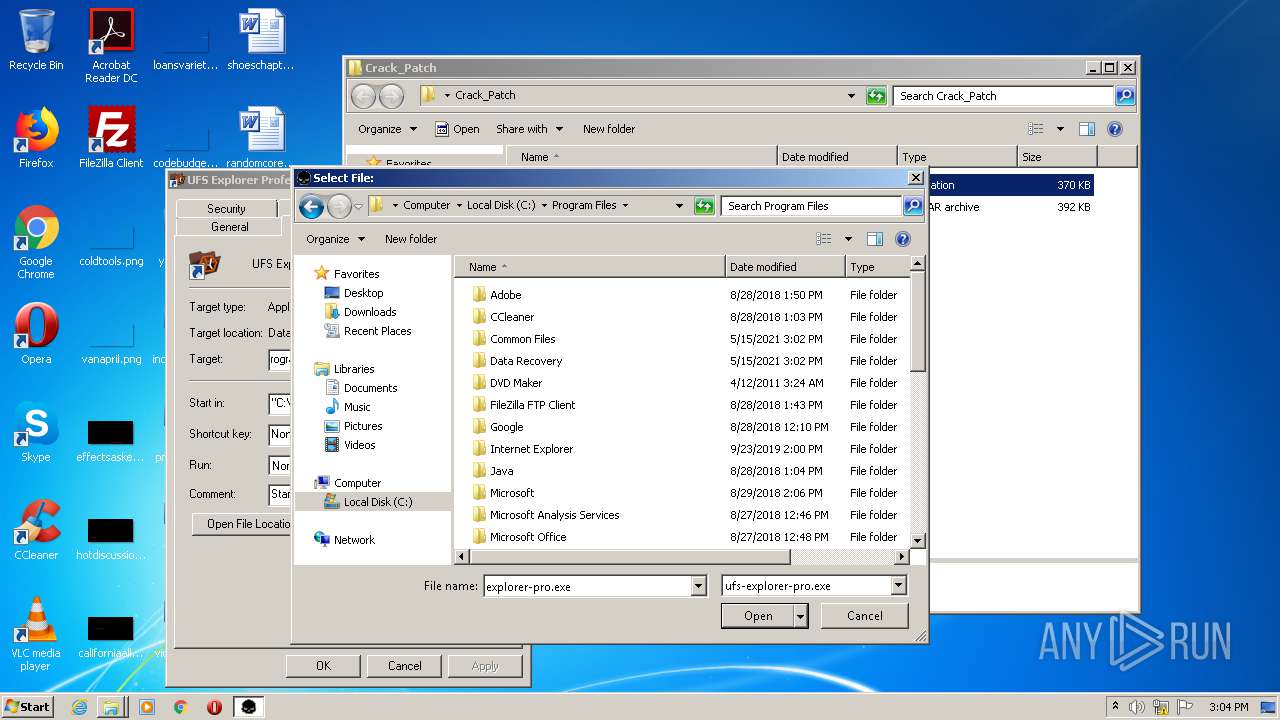Screen dimensions: 1280x720
Task: Click Open in Crack_Patch toolbar
Action: point(457,129)
